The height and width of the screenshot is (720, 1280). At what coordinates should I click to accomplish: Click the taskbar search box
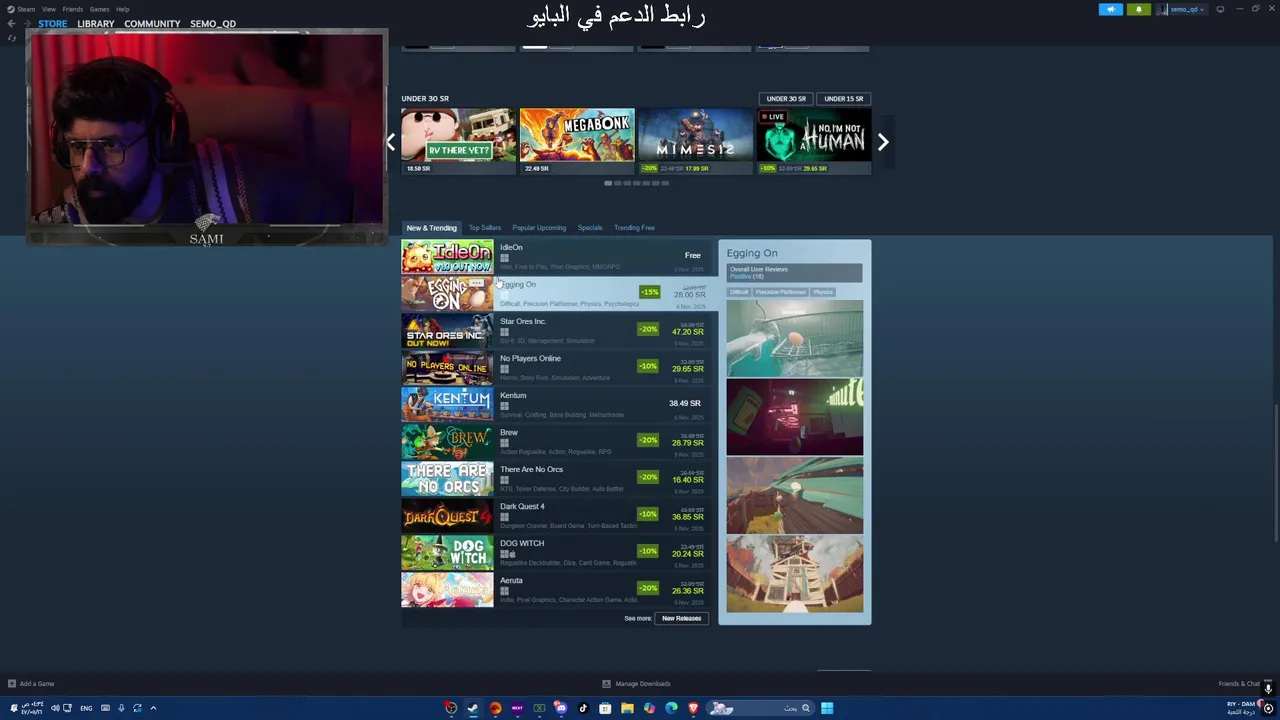tap(760, 708)
